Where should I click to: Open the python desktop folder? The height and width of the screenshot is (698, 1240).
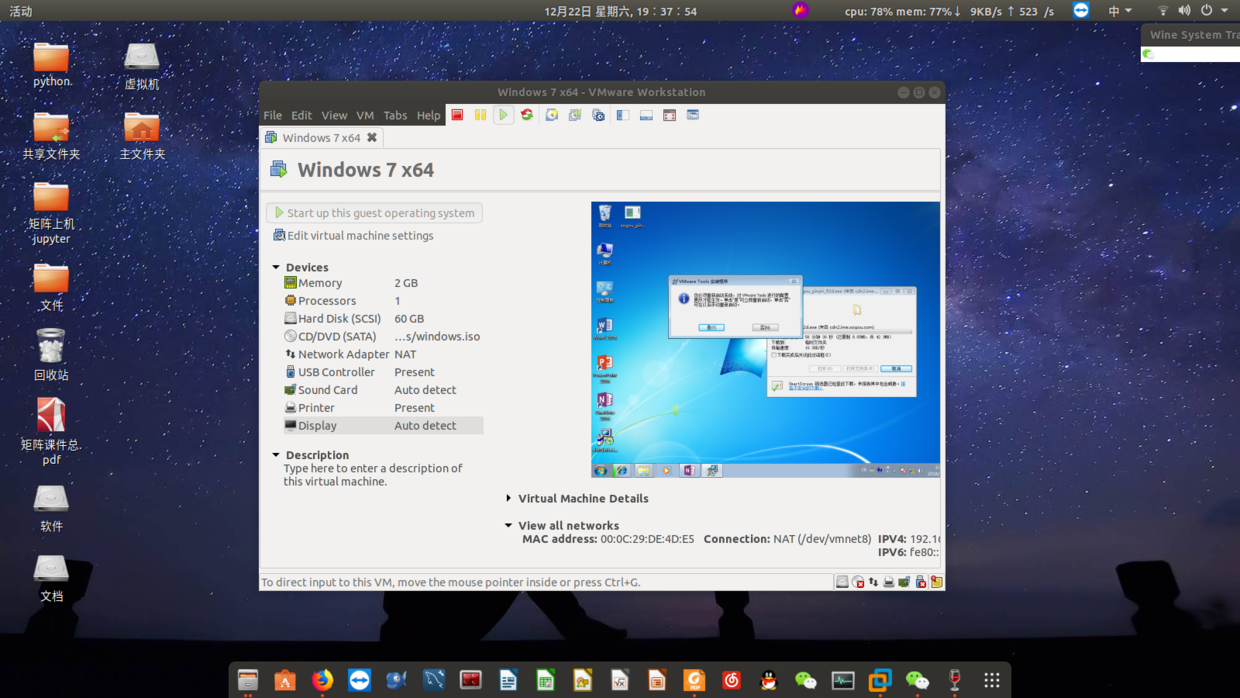51,65
